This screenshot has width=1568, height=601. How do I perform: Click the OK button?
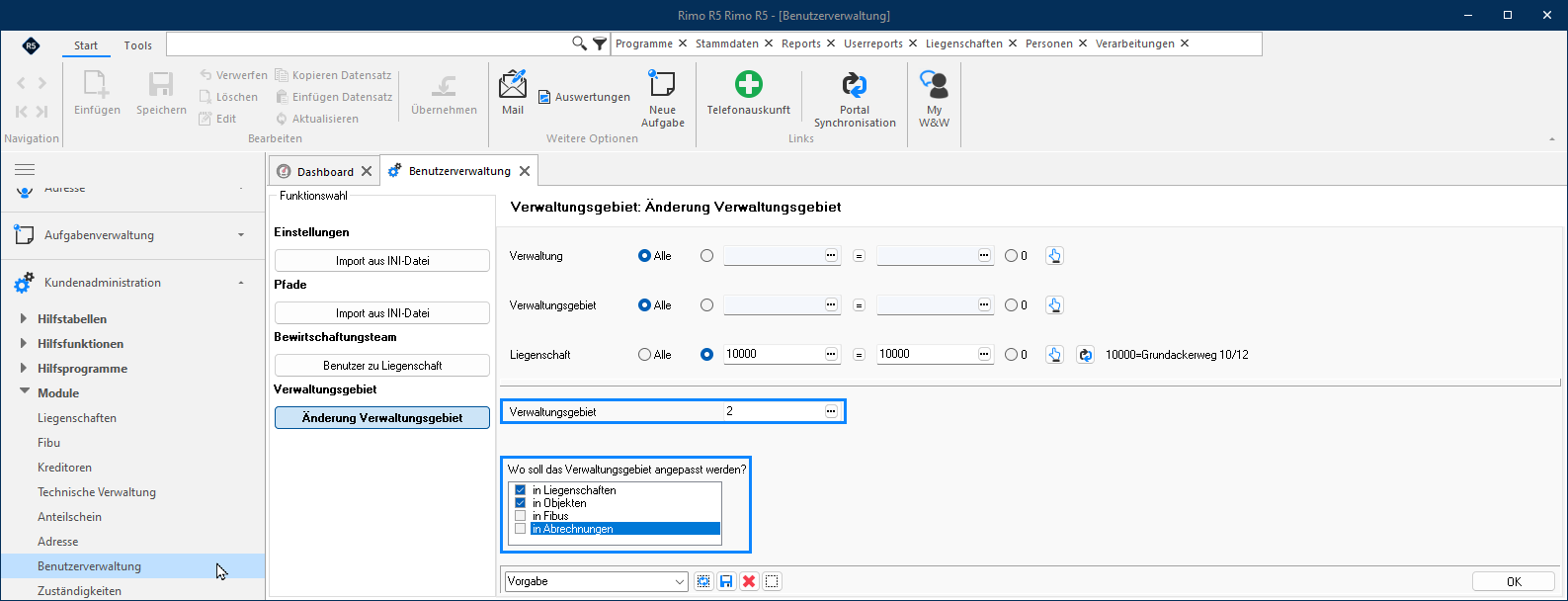pyautogui.click(x=1514, y=581)
